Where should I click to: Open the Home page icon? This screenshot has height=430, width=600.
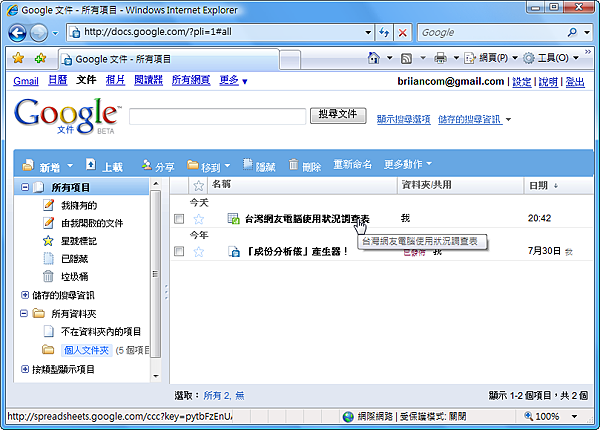373,58
